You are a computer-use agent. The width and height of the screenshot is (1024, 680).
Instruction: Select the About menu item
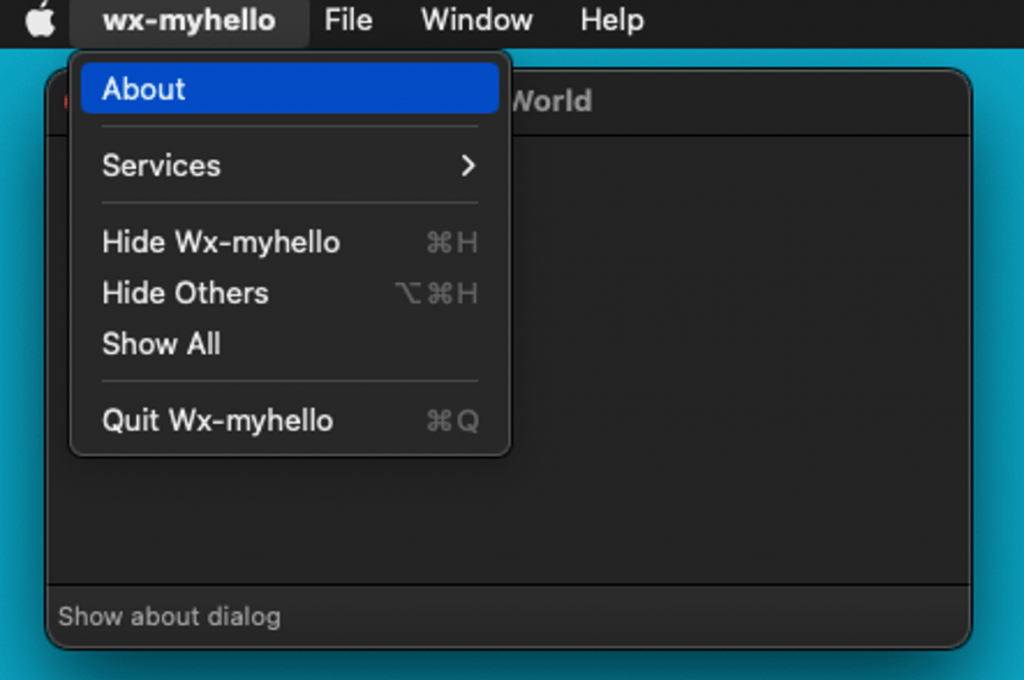(x=290, y=89)
